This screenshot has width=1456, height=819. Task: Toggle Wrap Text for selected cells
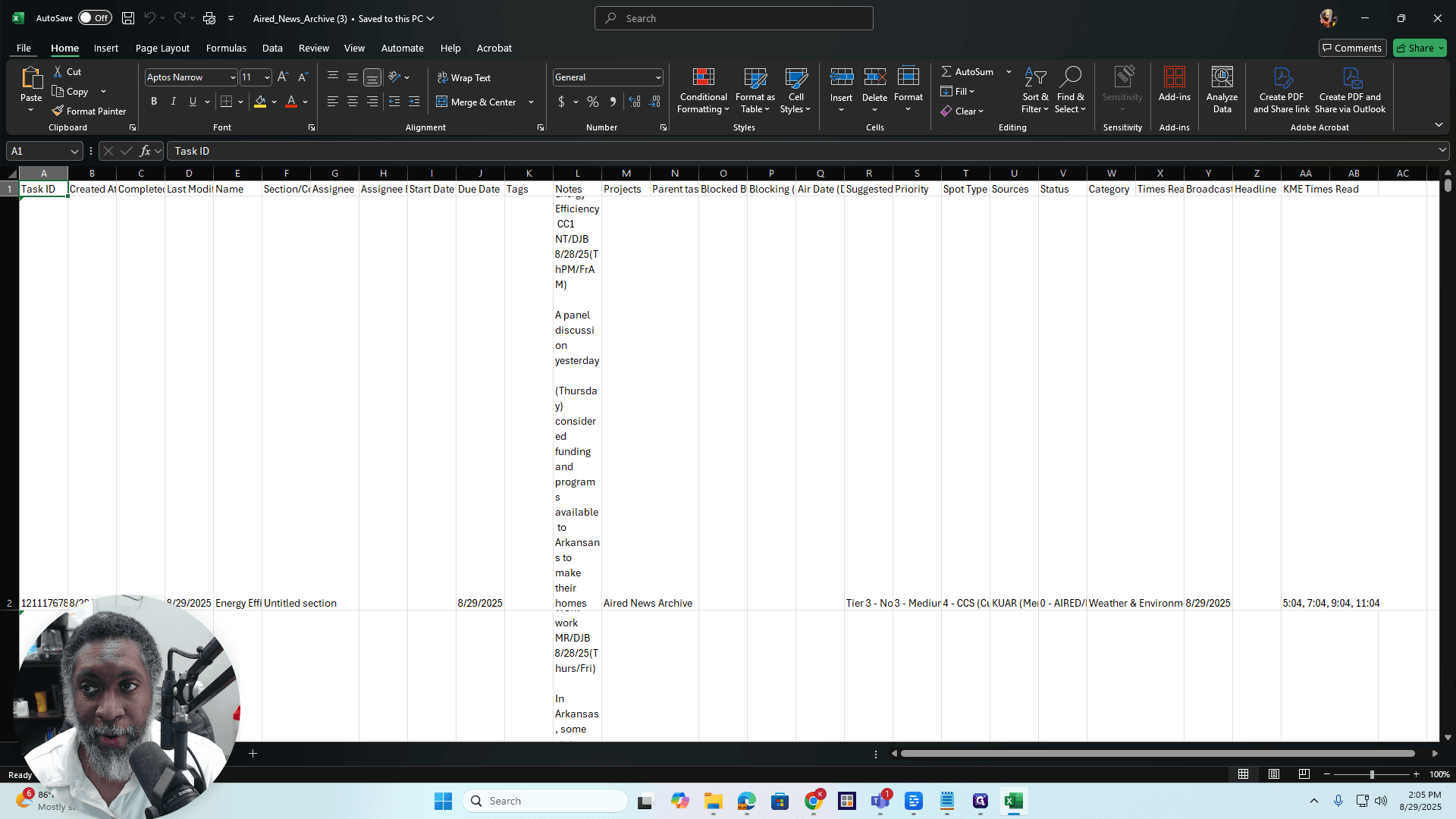(x=464, y=77)
